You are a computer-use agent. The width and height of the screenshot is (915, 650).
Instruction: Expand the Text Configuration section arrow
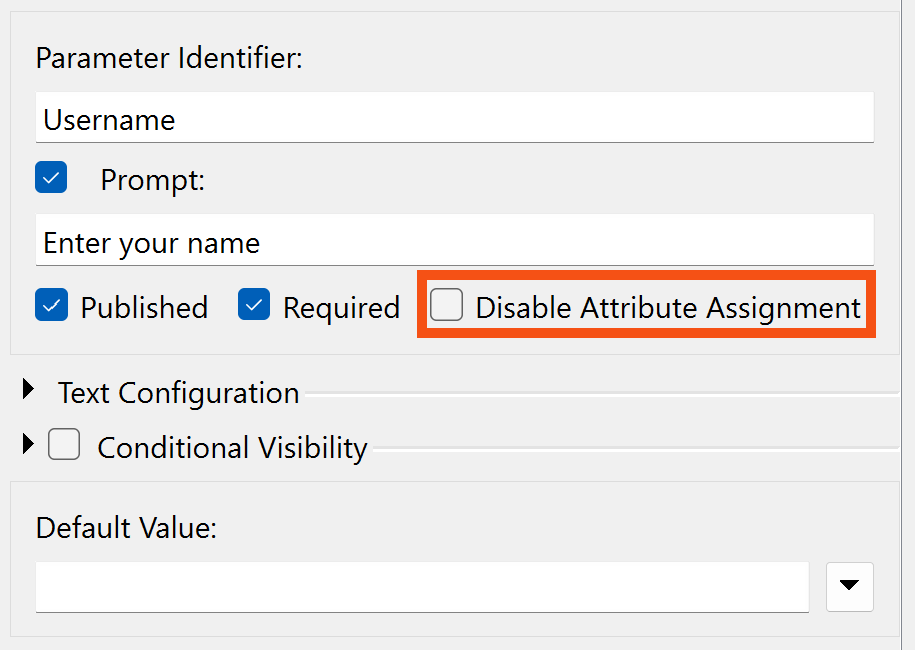click(x=30, y=391)
